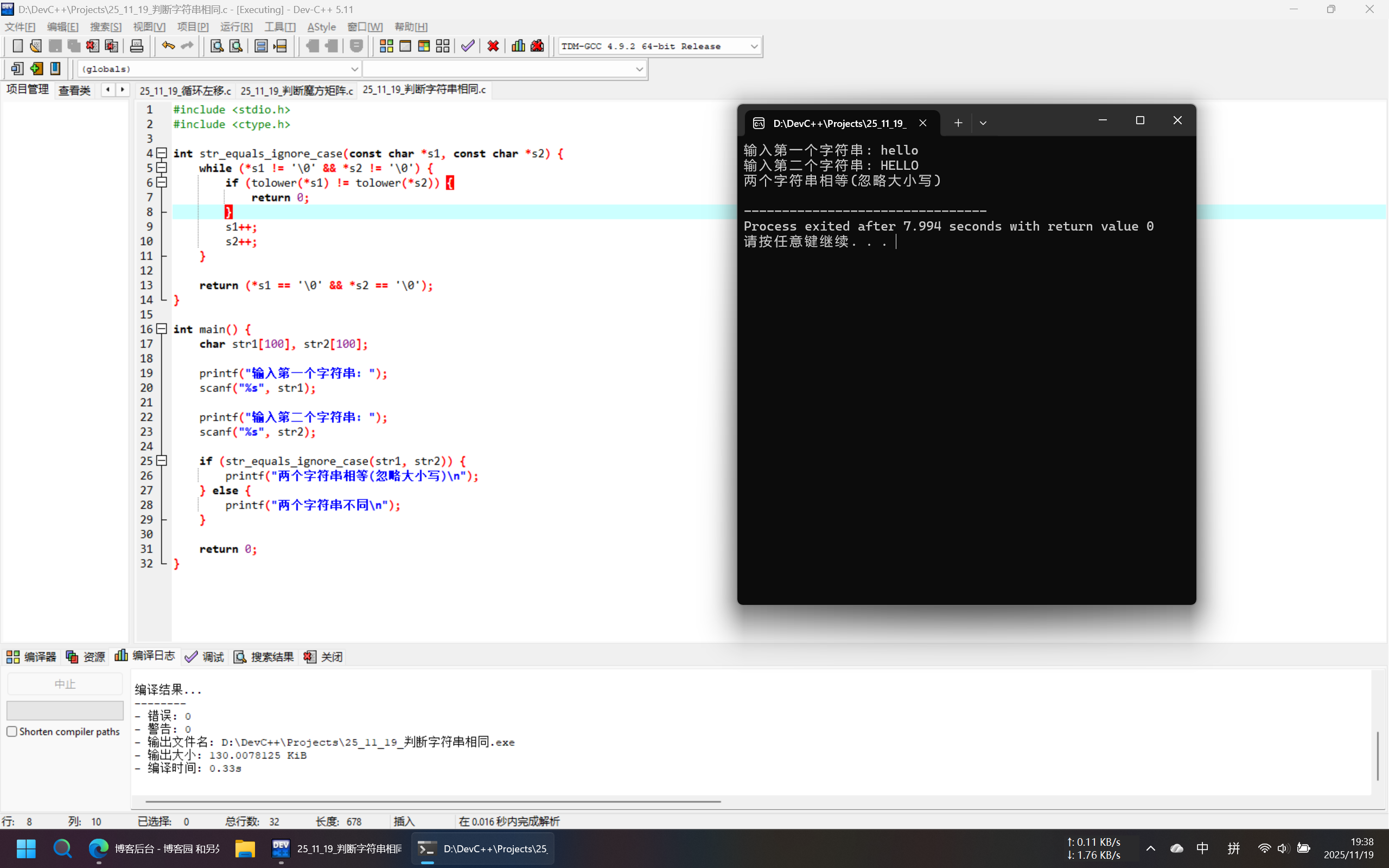Click the compile log horizontal scrollbar
Screen dimensions: 1389x868
tap(433, 801)
